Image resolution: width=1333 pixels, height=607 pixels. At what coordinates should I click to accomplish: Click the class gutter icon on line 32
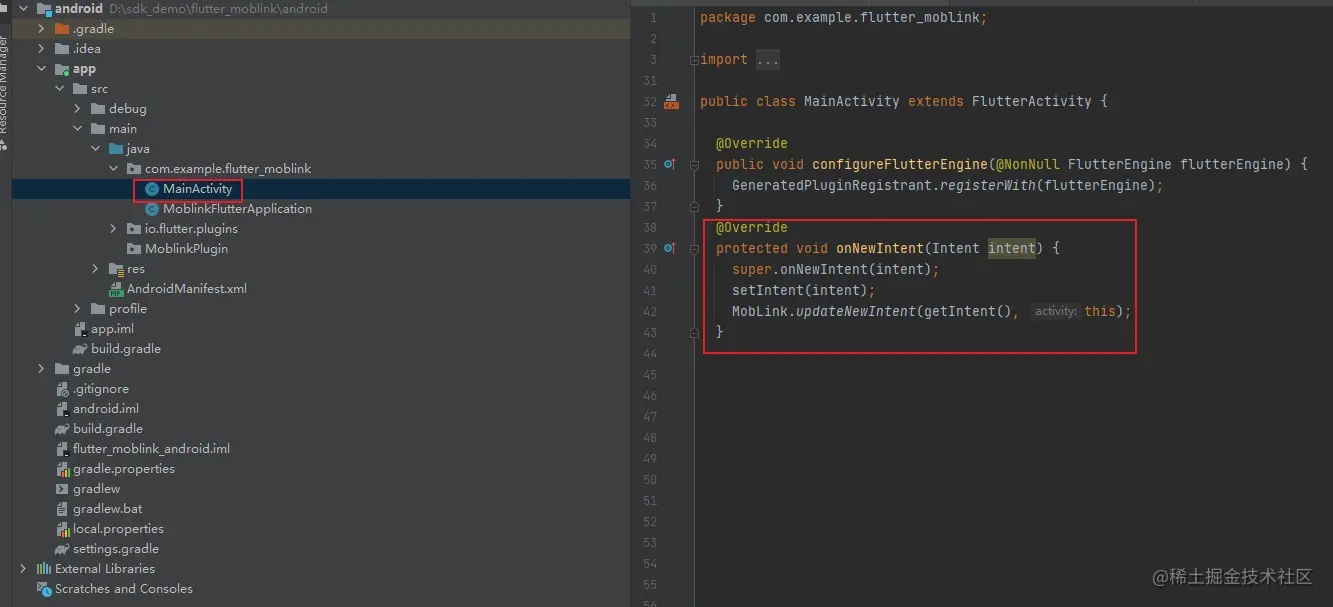[671, 101]
